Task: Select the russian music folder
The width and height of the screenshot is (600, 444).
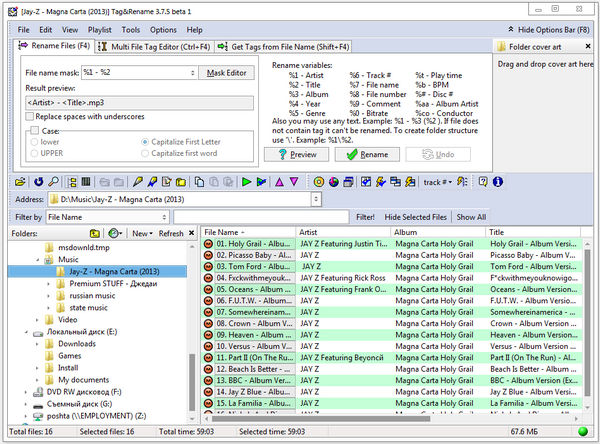Action: tap(92, 296)
